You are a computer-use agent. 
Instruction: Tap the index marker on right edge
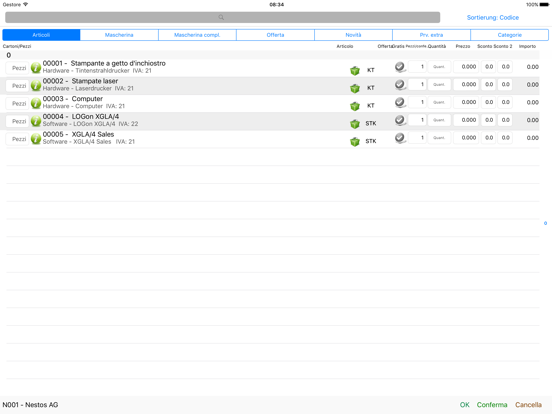tap(545, 223)
